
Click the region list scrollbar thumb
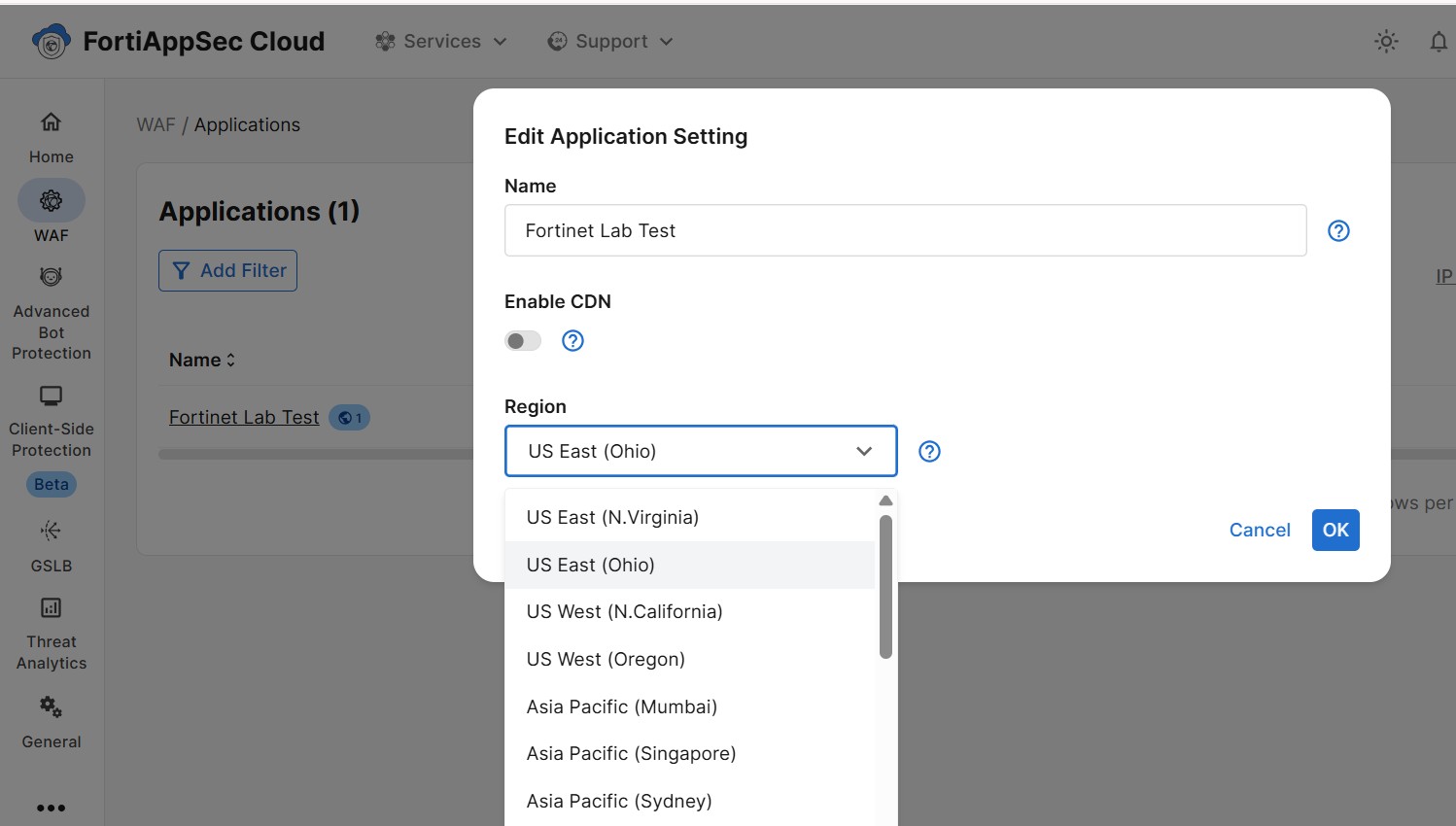885,587
